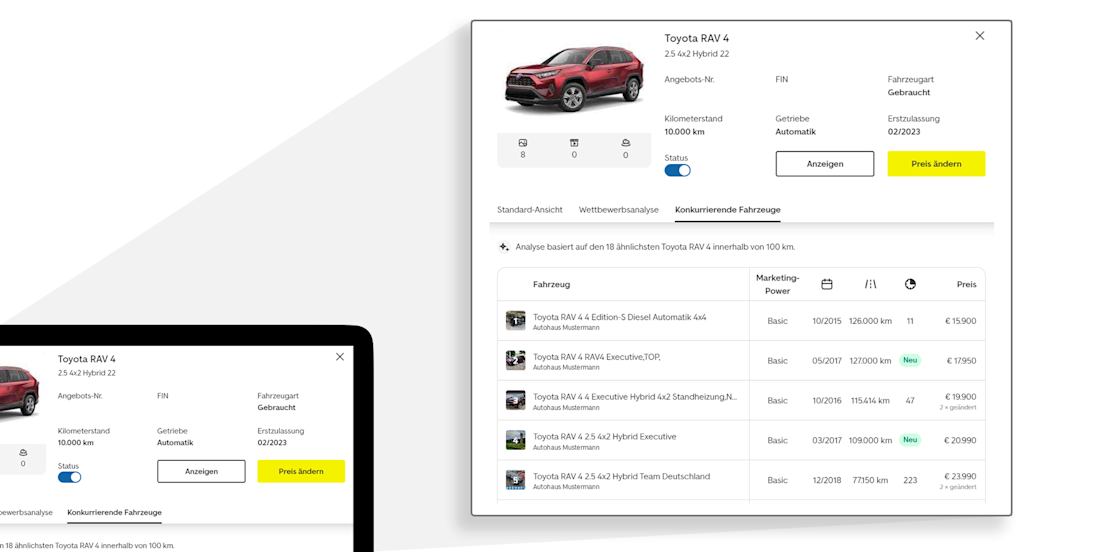Switch to the Wettbewerbsanalyse tab
Viewport: 1100px width, 552px height.
tap(619, 210)
